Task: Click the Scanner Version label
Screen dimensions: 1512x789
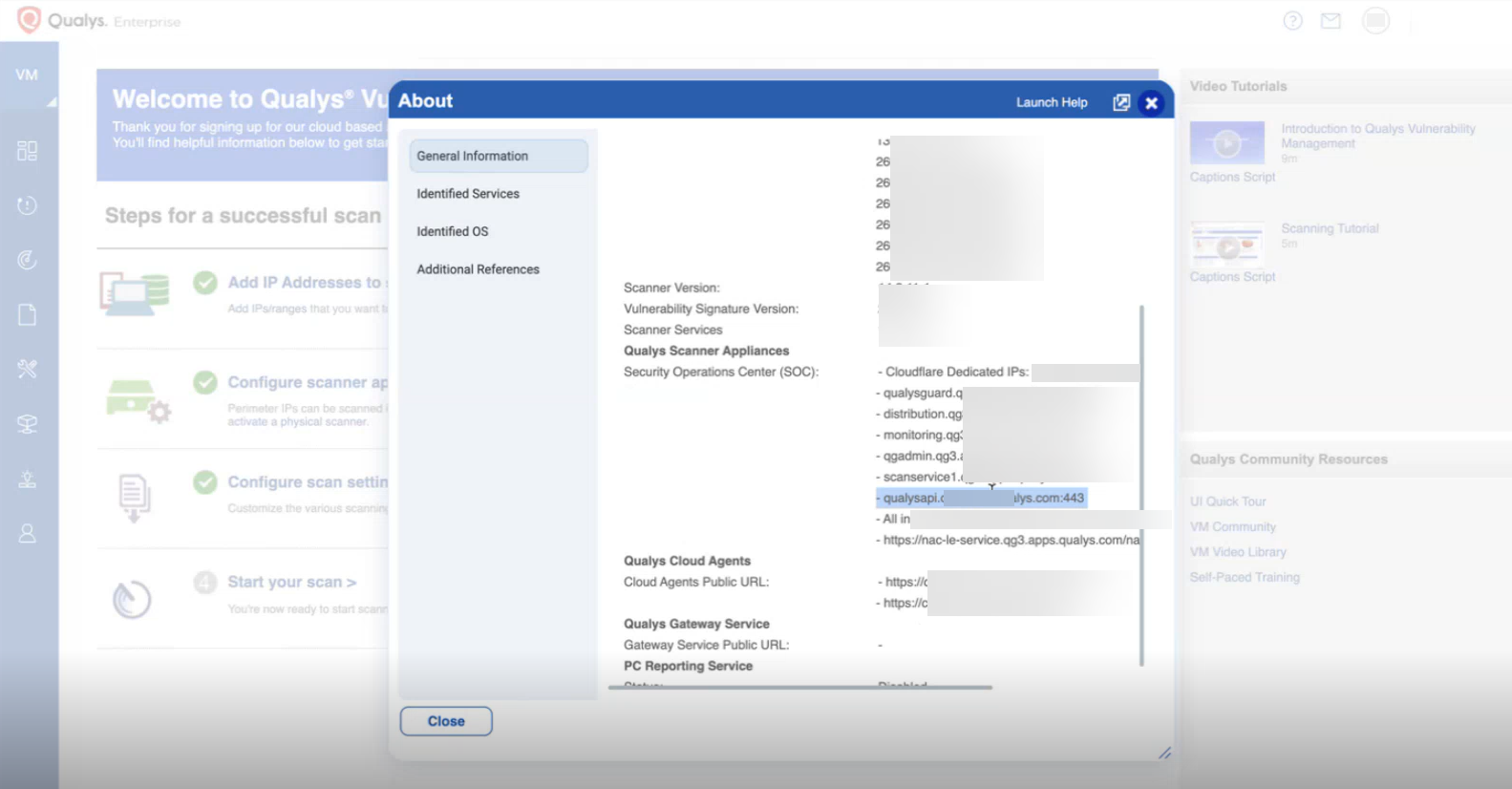Action: [x=671, y=288]
